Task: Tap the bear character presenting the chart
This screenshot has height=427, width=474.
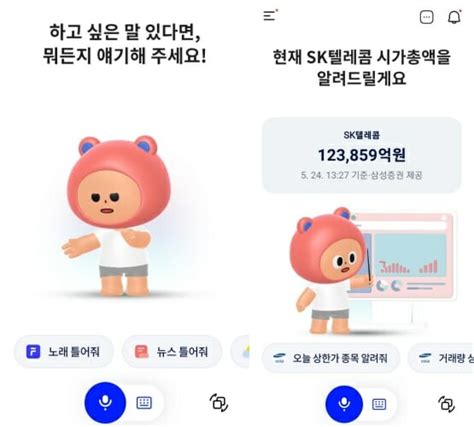Action: [328, 270]
